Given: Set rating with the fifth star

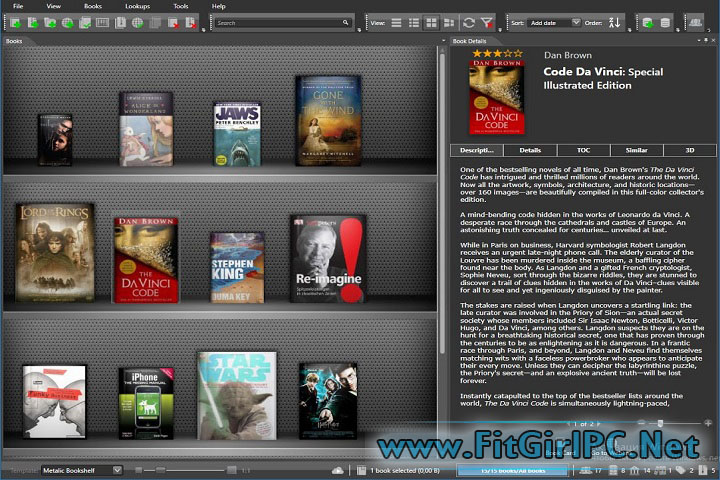Looking at the screenshot, I should coord(518,53).
